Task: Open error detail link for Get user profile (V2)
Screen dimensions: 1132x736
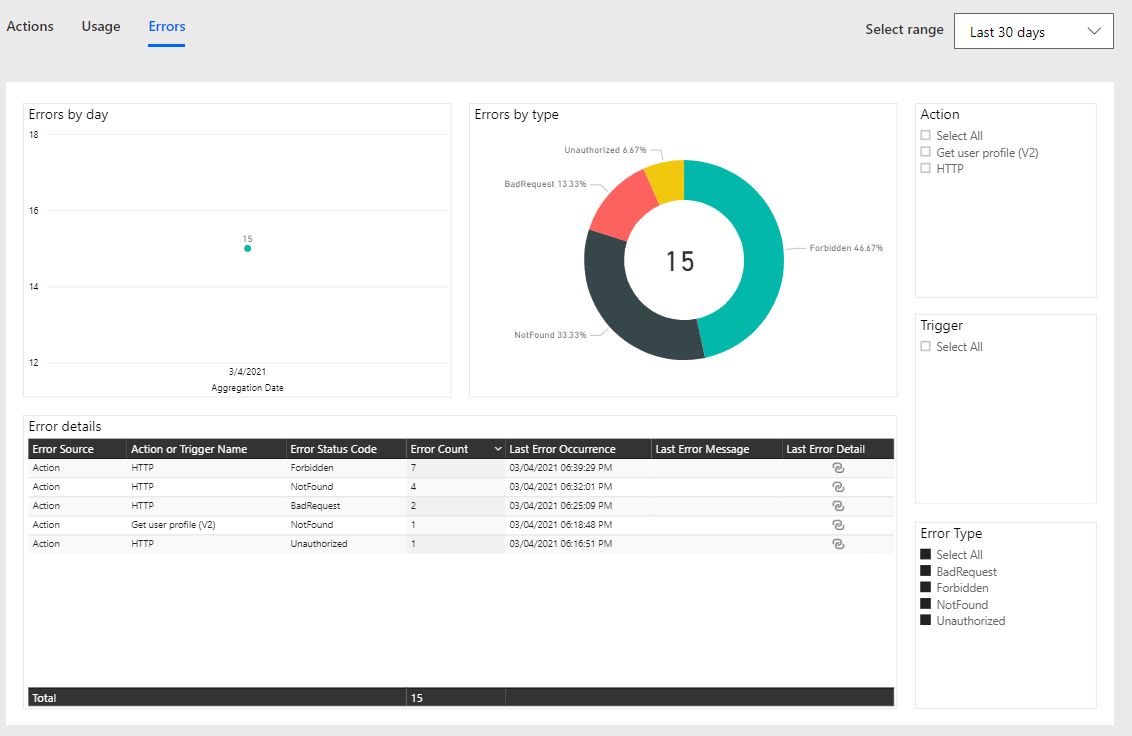Action: point(837,524)
